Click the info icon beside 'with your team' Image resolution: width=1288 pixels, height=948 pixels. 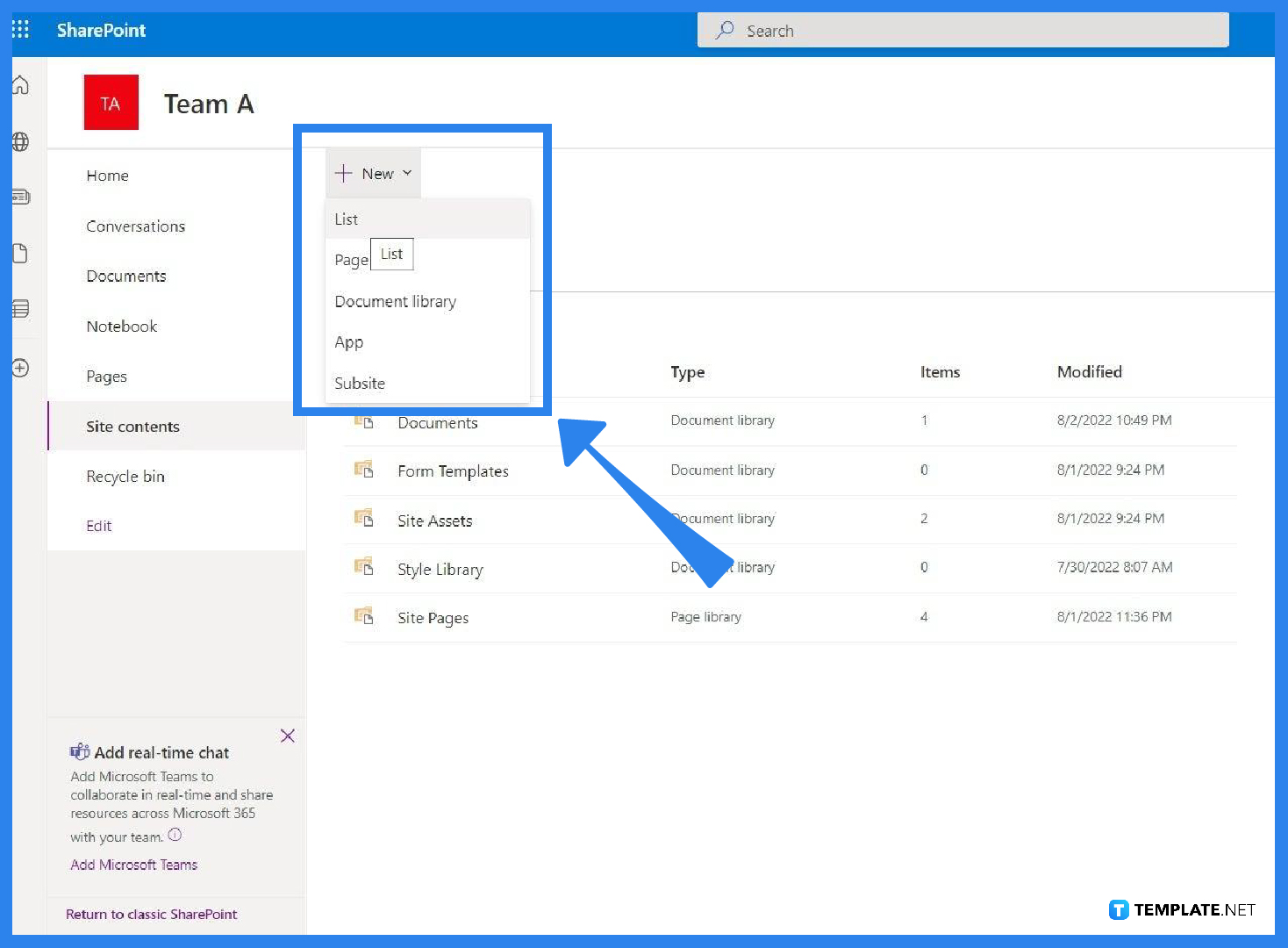(x=175, y=835)
